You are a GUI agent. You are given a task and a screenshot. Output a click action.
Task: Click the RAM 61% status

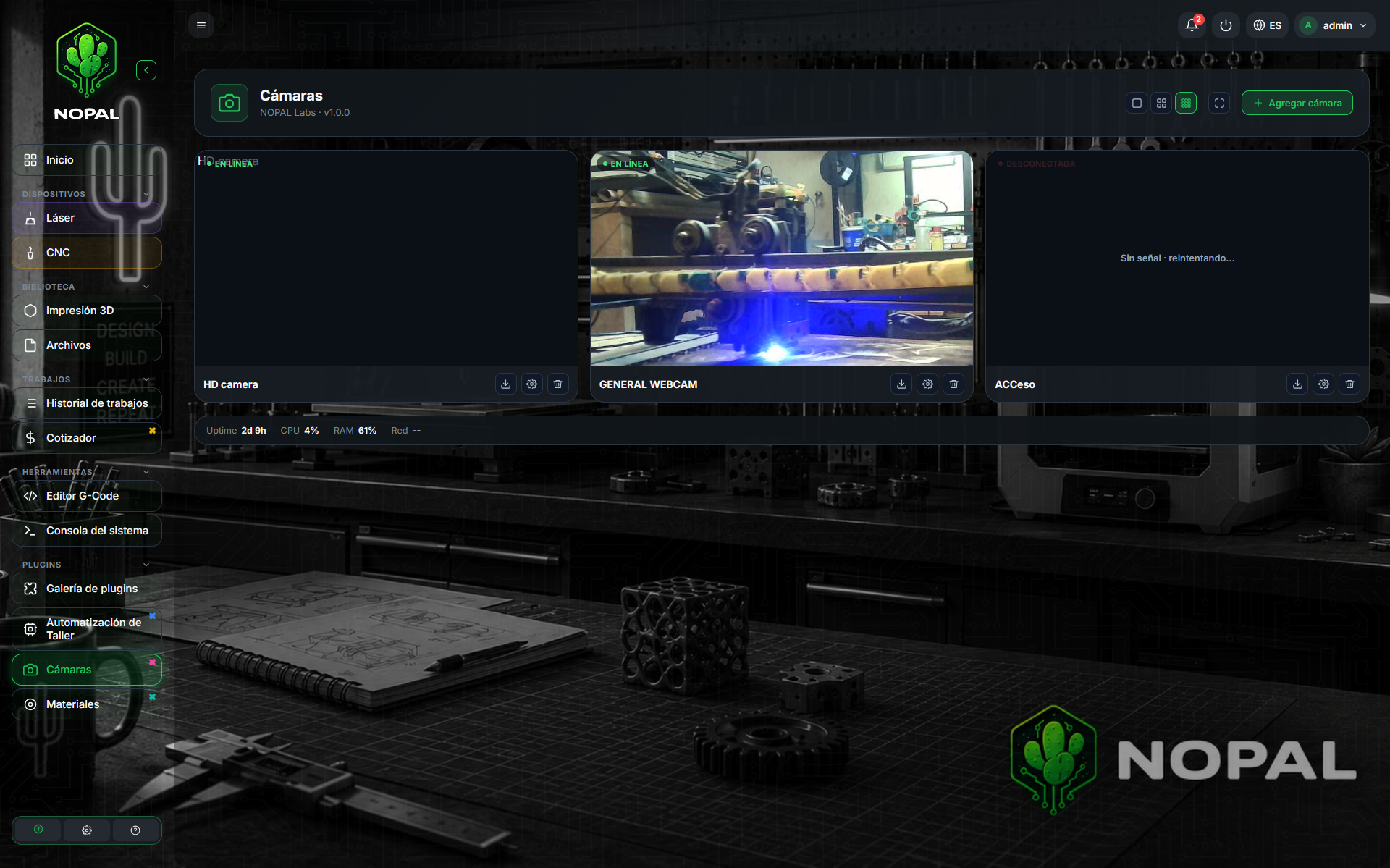[x=355, y=430]
